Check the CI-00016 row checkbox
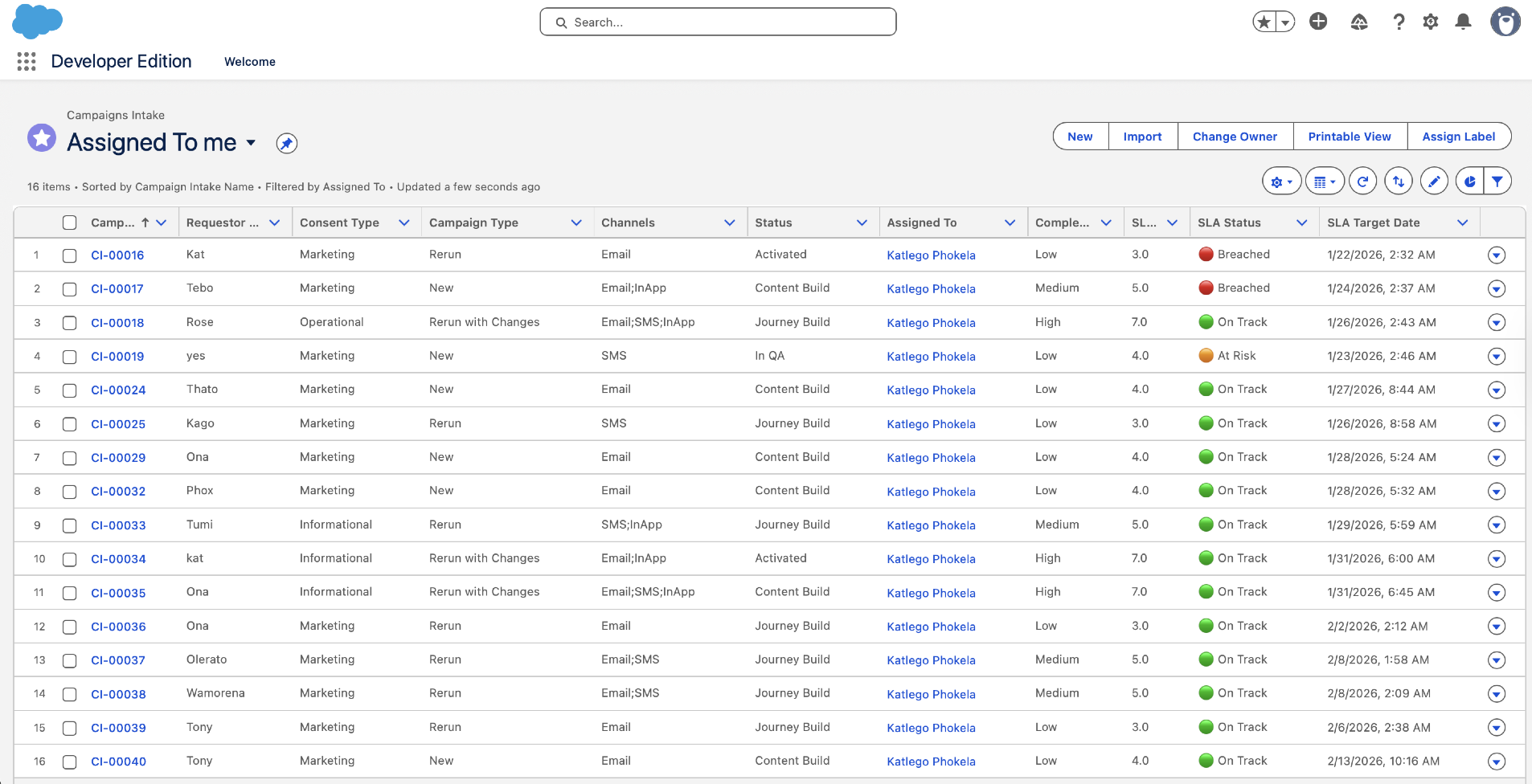 point(70,255)
